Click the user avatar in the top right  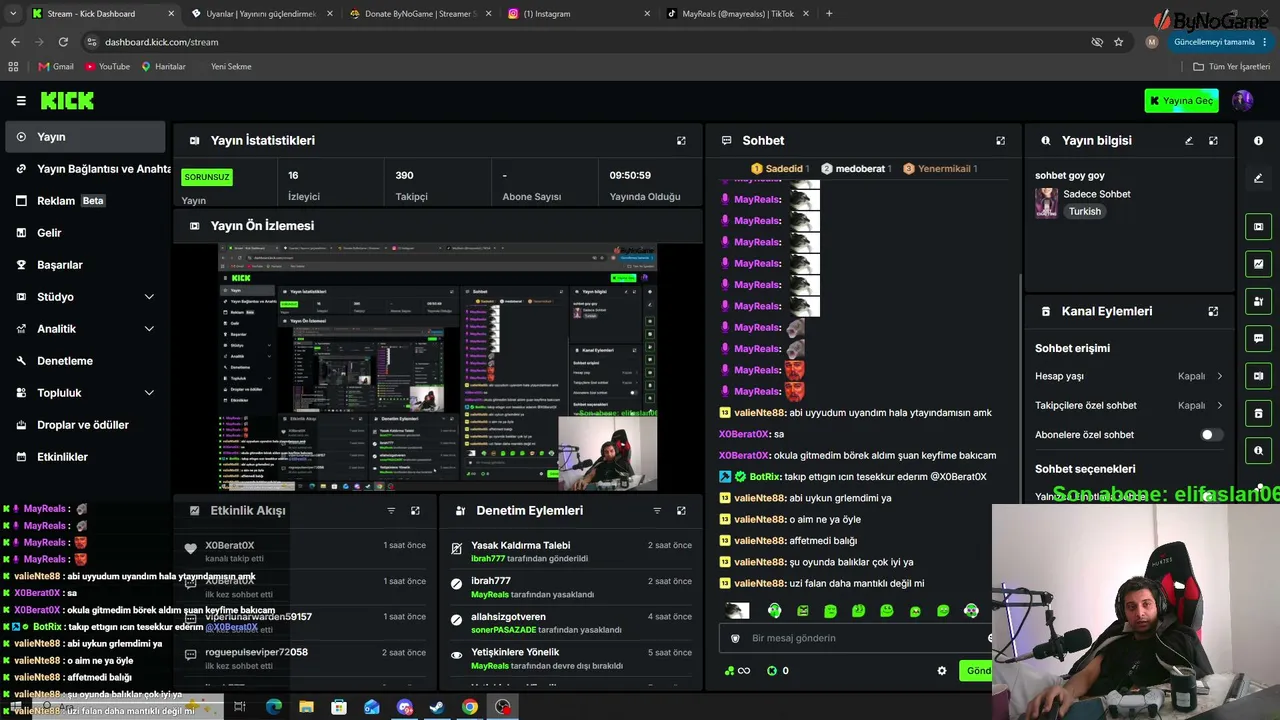click(x=1242, y=101)
